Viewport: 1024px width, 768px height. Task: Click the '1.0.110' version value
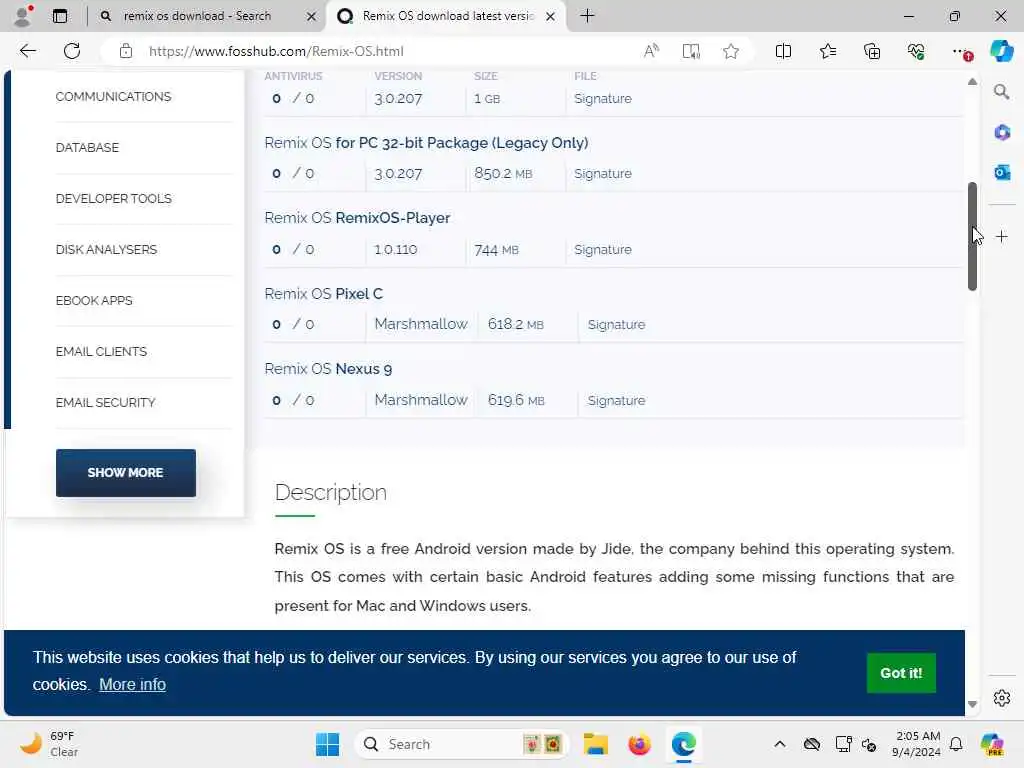point(395,249)
